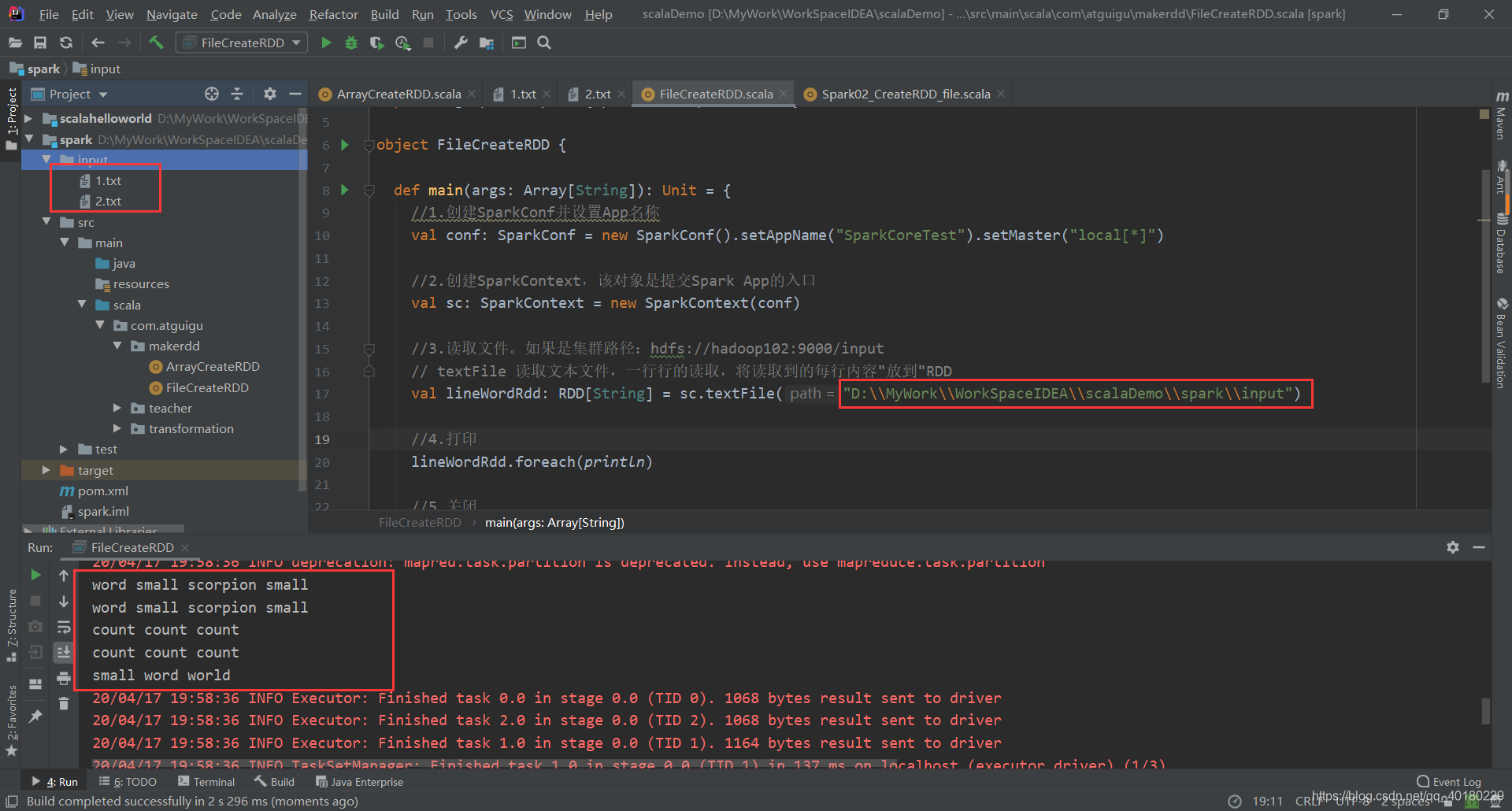The width and height of the screenshot is (1512, 811).
Task: Toggle soft-wrap in the Run console
Action: pos(64,627)
